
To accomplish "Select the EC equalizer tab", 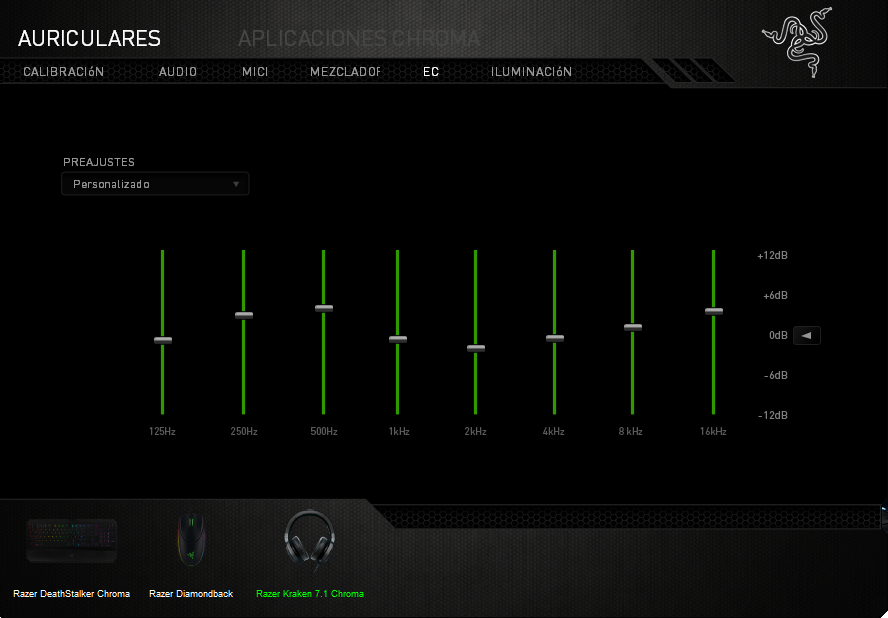I will pyautogui.click(x=431, y=72).
